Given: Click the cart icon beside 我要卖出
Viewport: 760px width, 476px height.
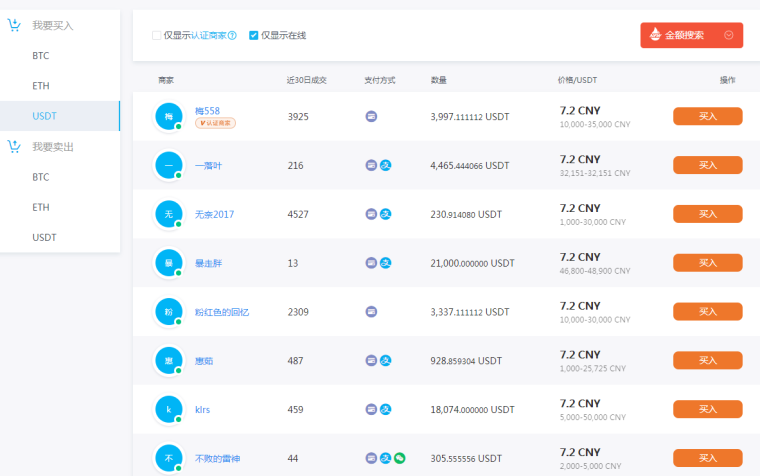Looking at the screenshot, I should [x=14, y=146].
